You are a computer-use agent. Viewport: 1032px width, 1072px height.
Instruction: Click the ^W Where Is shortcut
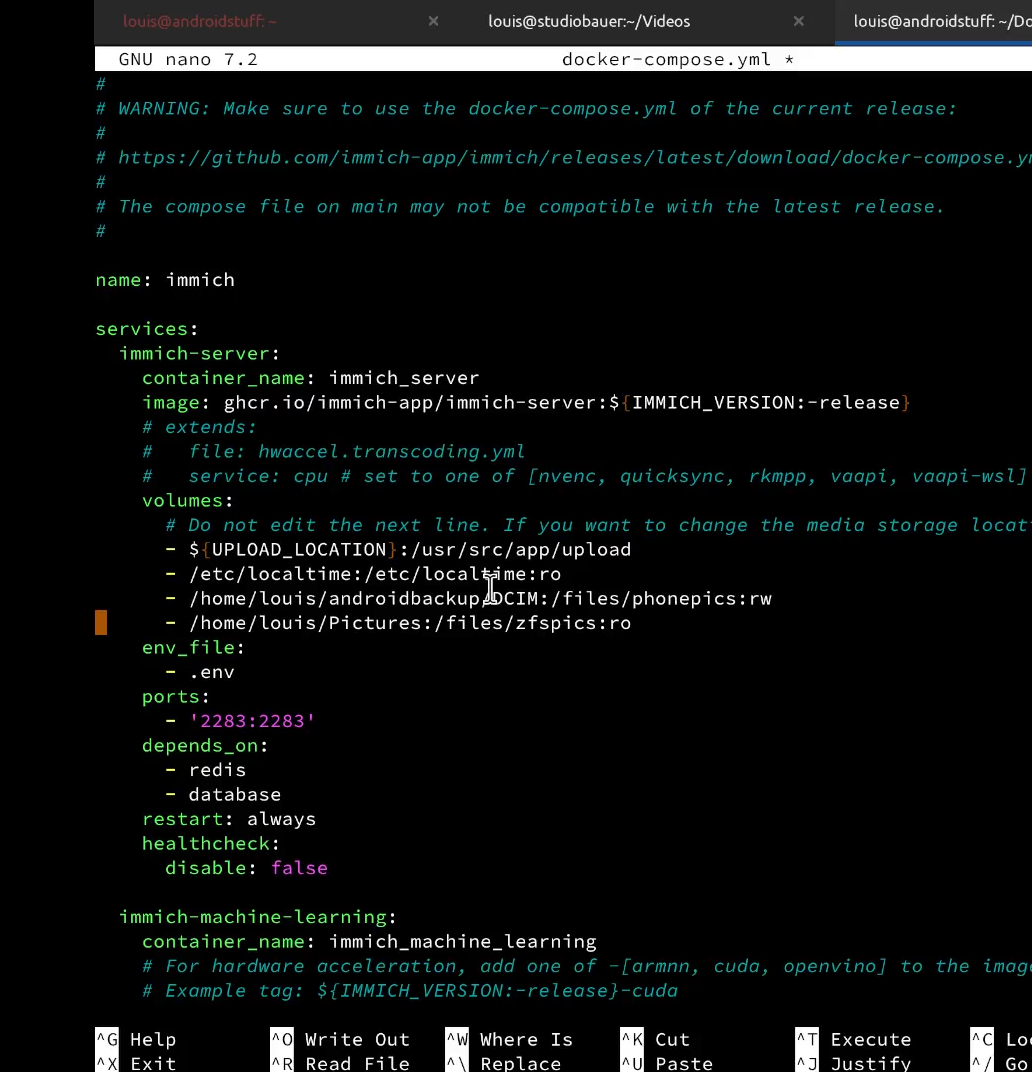coord(509,1039)
